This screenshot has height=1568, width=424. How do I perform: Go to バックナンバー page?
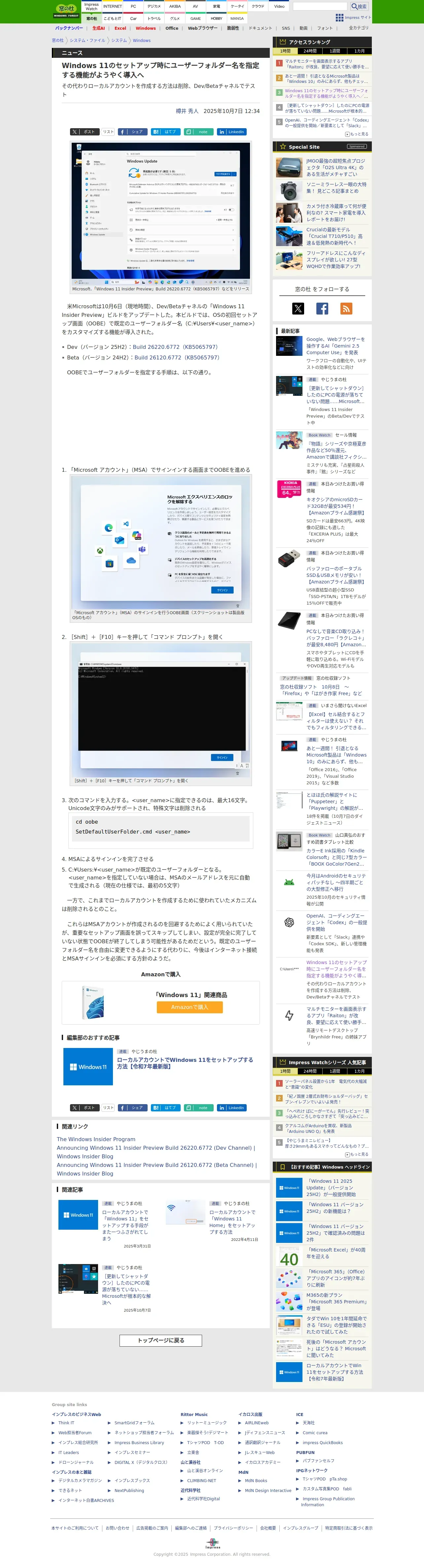[69, 28]
